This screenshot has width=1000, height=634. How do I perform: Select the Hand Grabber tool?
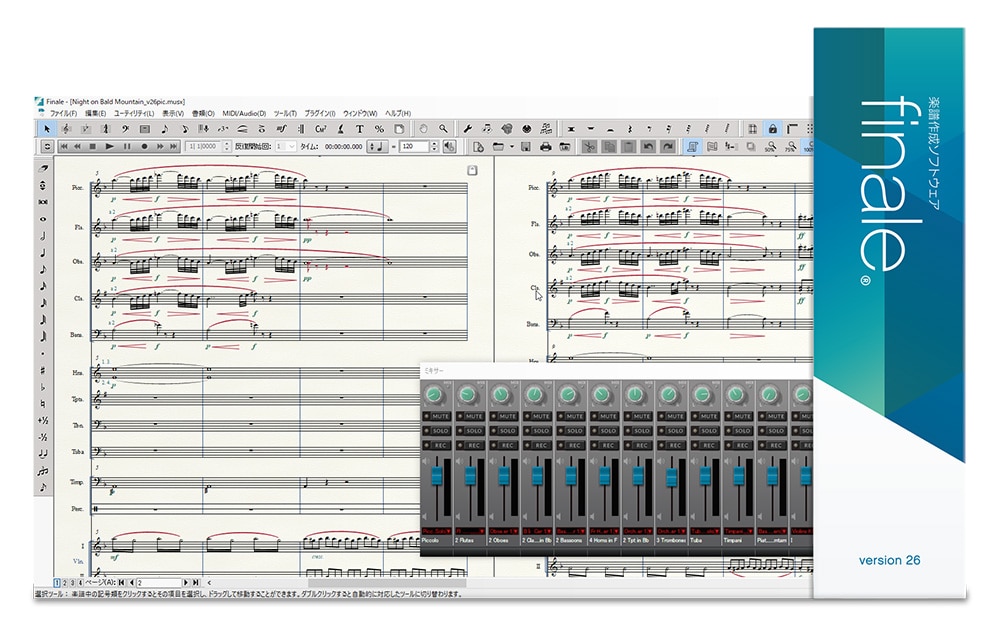pyautogui.click(x=423, y=129)
